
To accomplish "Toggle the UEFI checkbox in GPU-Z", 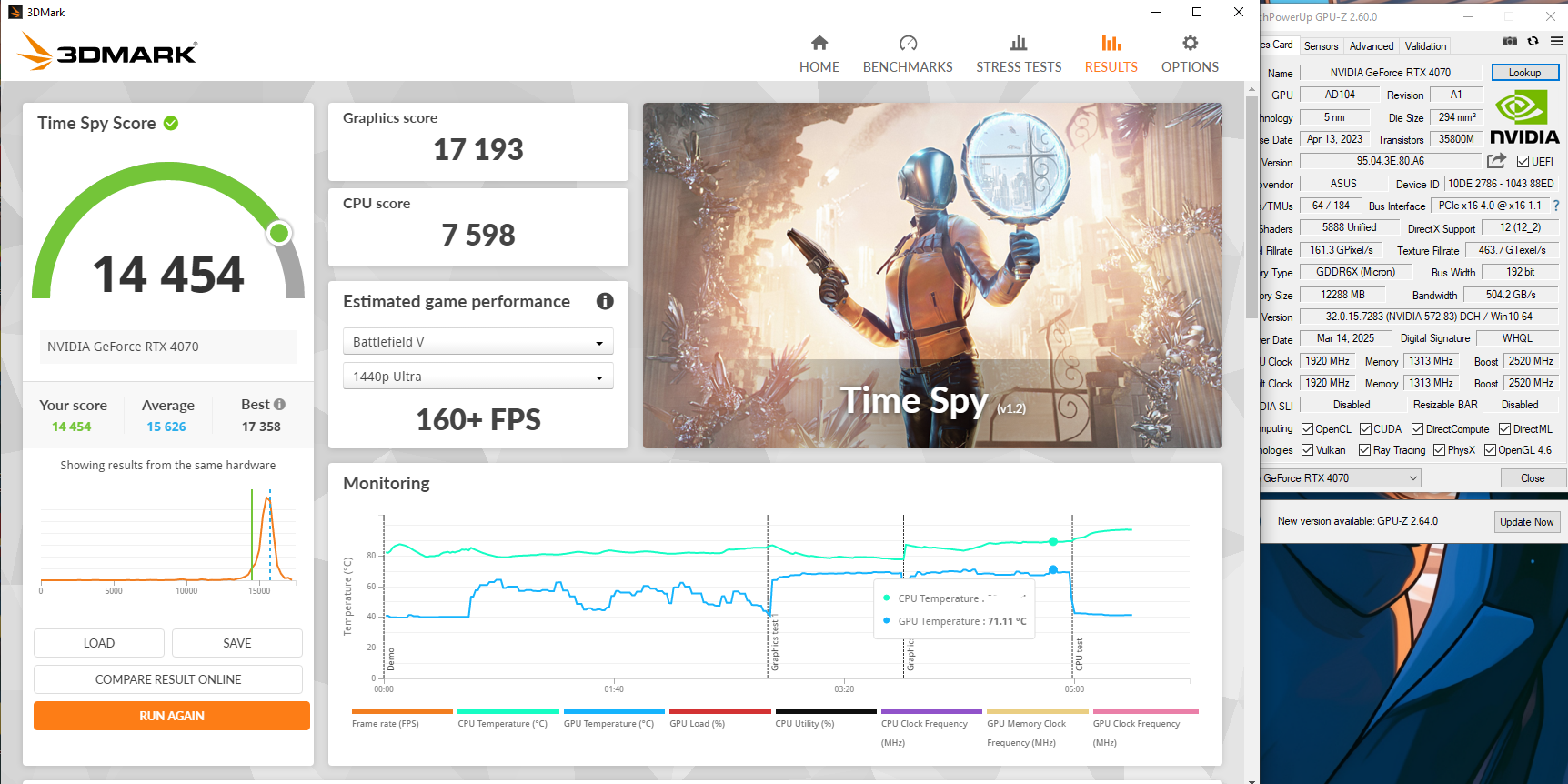I will coord(1523,162).
